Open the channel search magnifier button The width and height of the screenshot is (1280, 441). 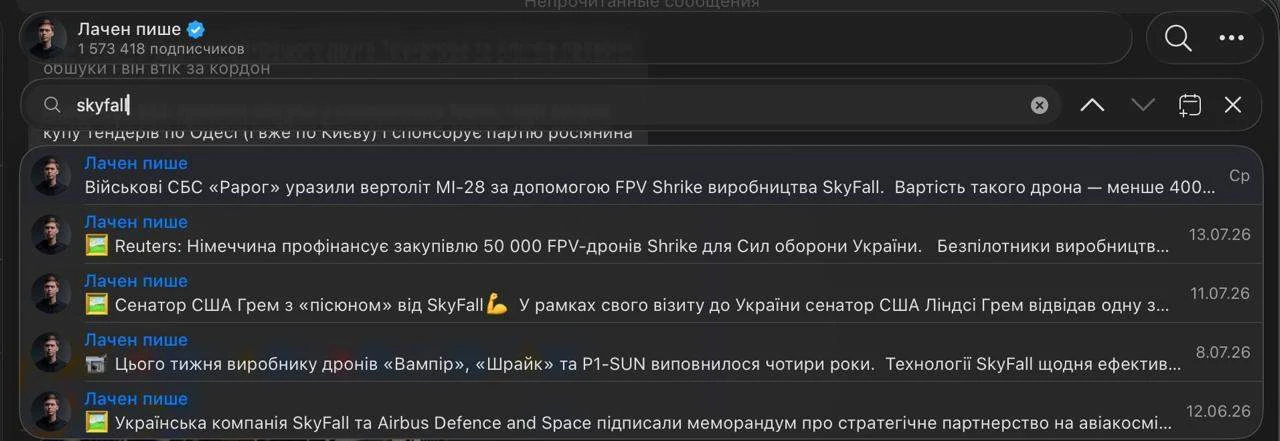1178,38
